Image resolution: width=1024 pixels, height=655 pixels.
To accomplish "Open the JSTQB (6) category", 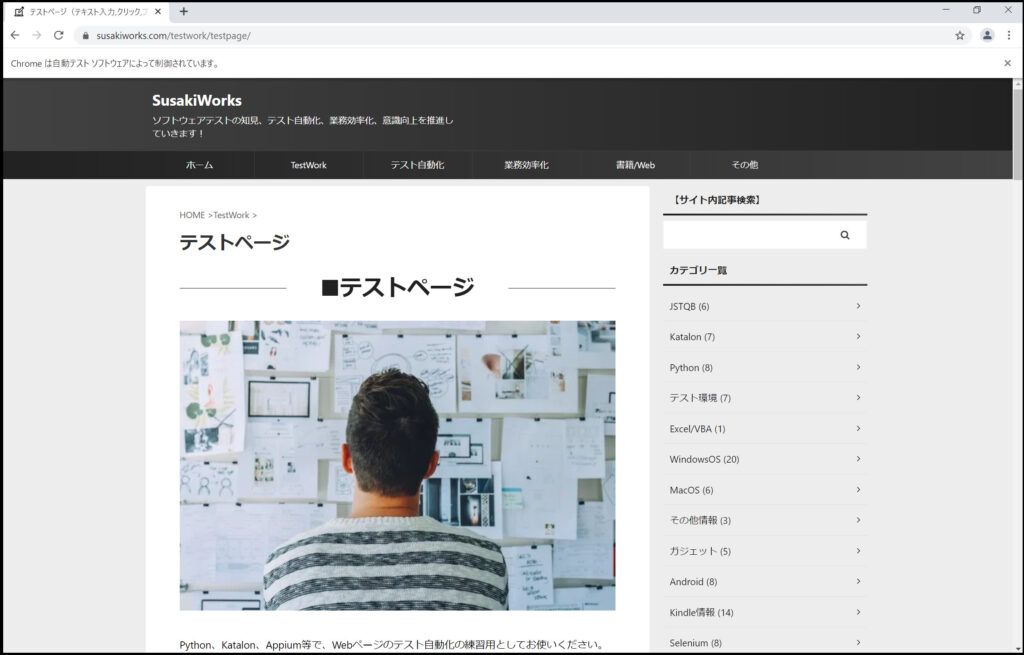I will (765, 306).
